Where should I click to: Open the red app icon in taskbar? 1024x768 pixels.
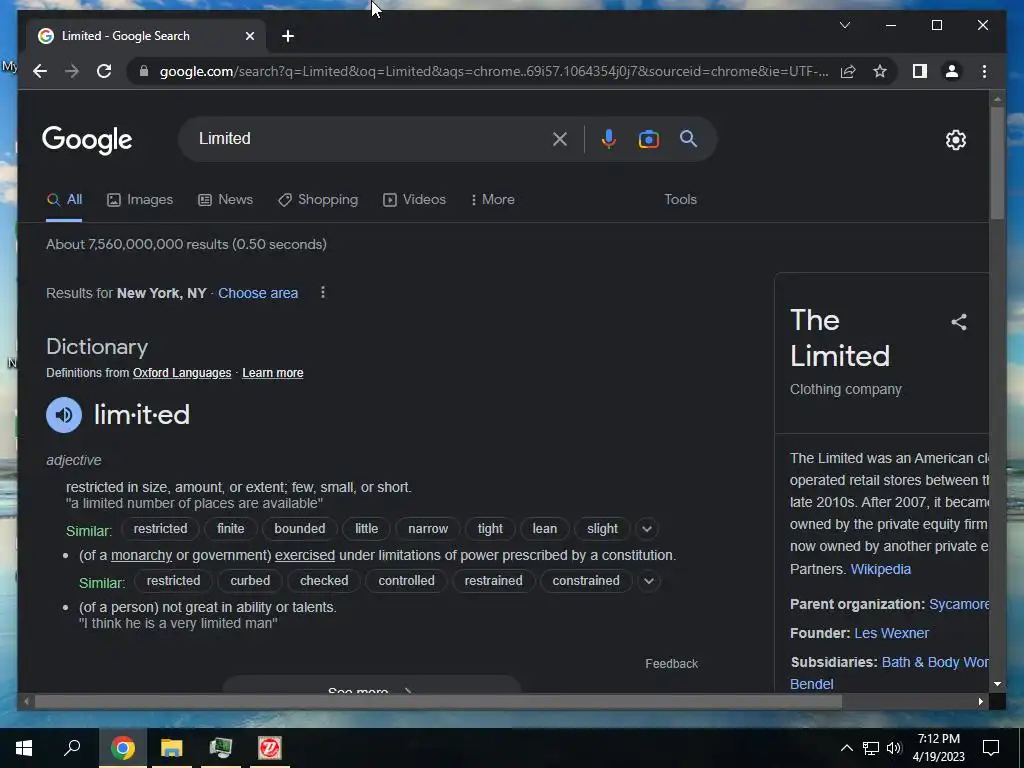(x=270, y=748)
